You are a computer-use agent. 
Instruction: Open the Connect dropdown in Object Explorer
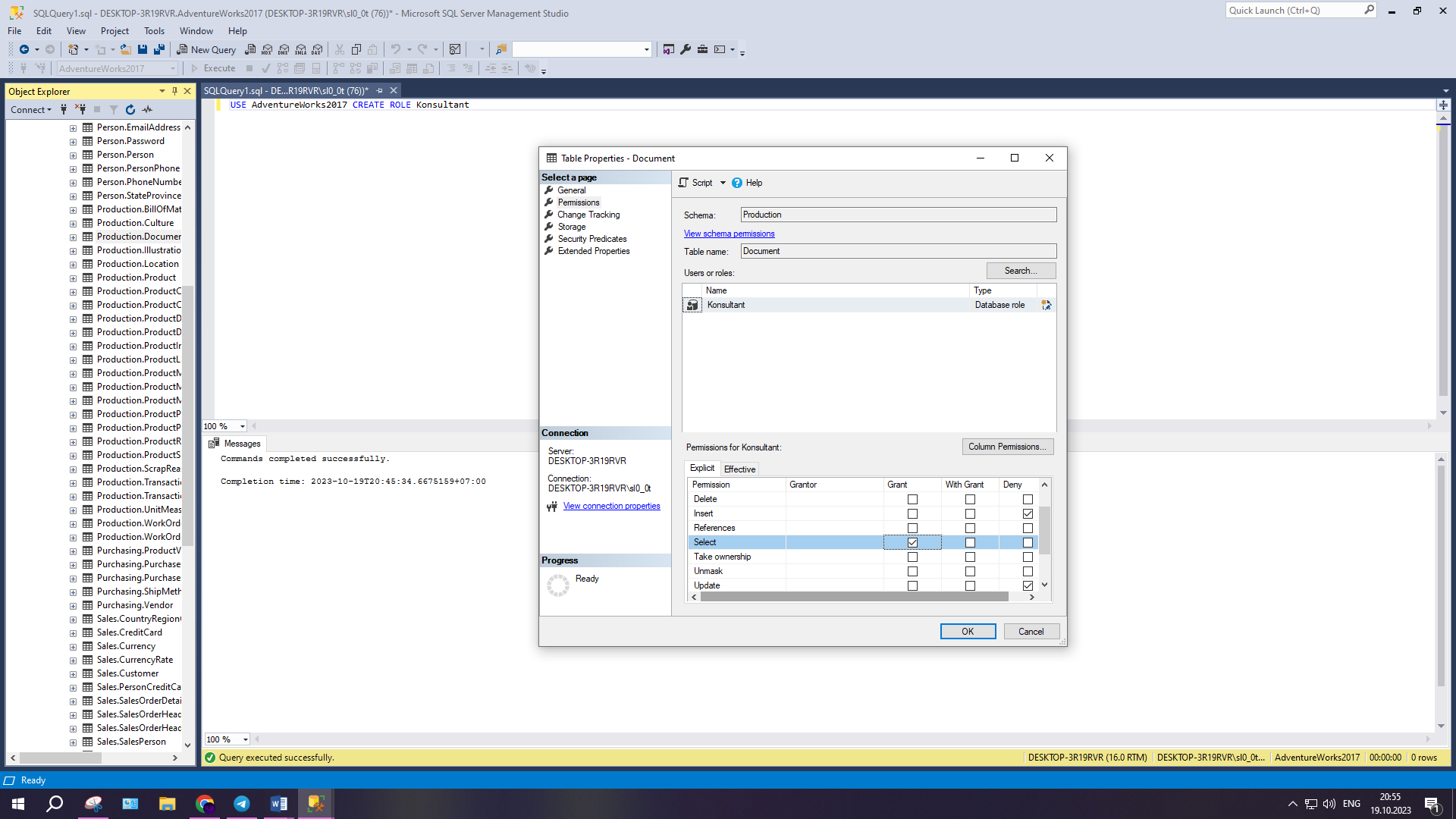(31, 109)
